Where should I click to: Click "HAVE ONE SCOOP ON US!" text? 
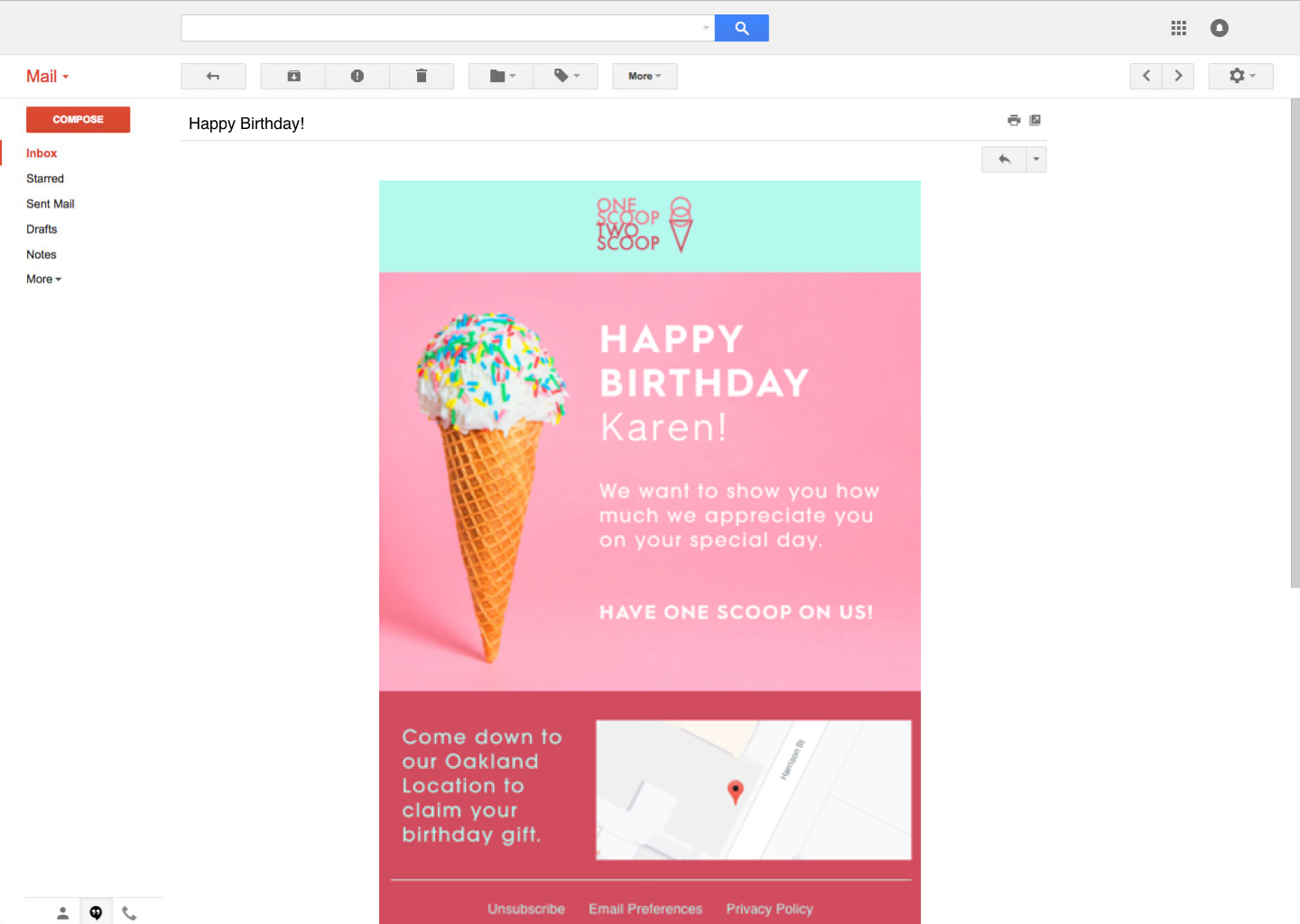tap(737, 612)
